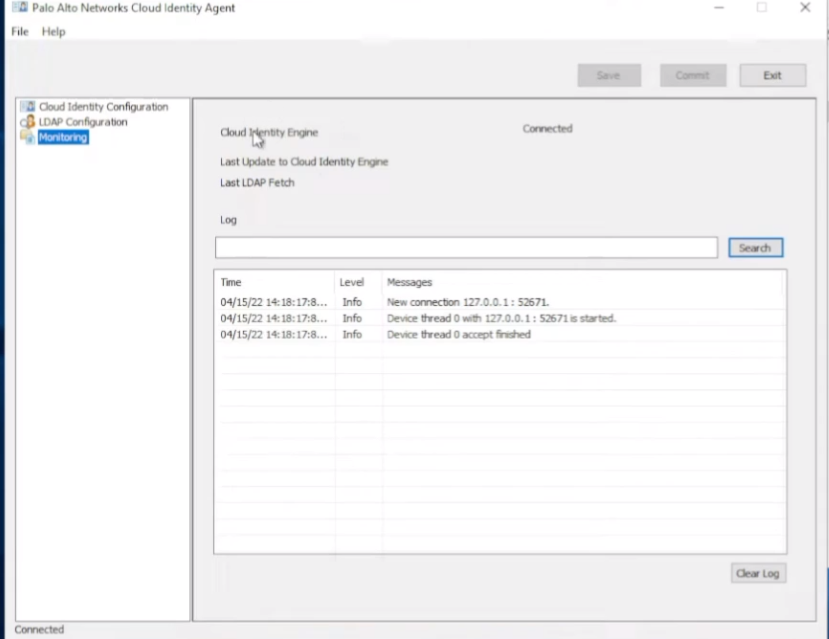The height and width of the screenshot is (639, 829).
Task: Click the 'Connected' text in the status bar
Action: tap(39, 629)
